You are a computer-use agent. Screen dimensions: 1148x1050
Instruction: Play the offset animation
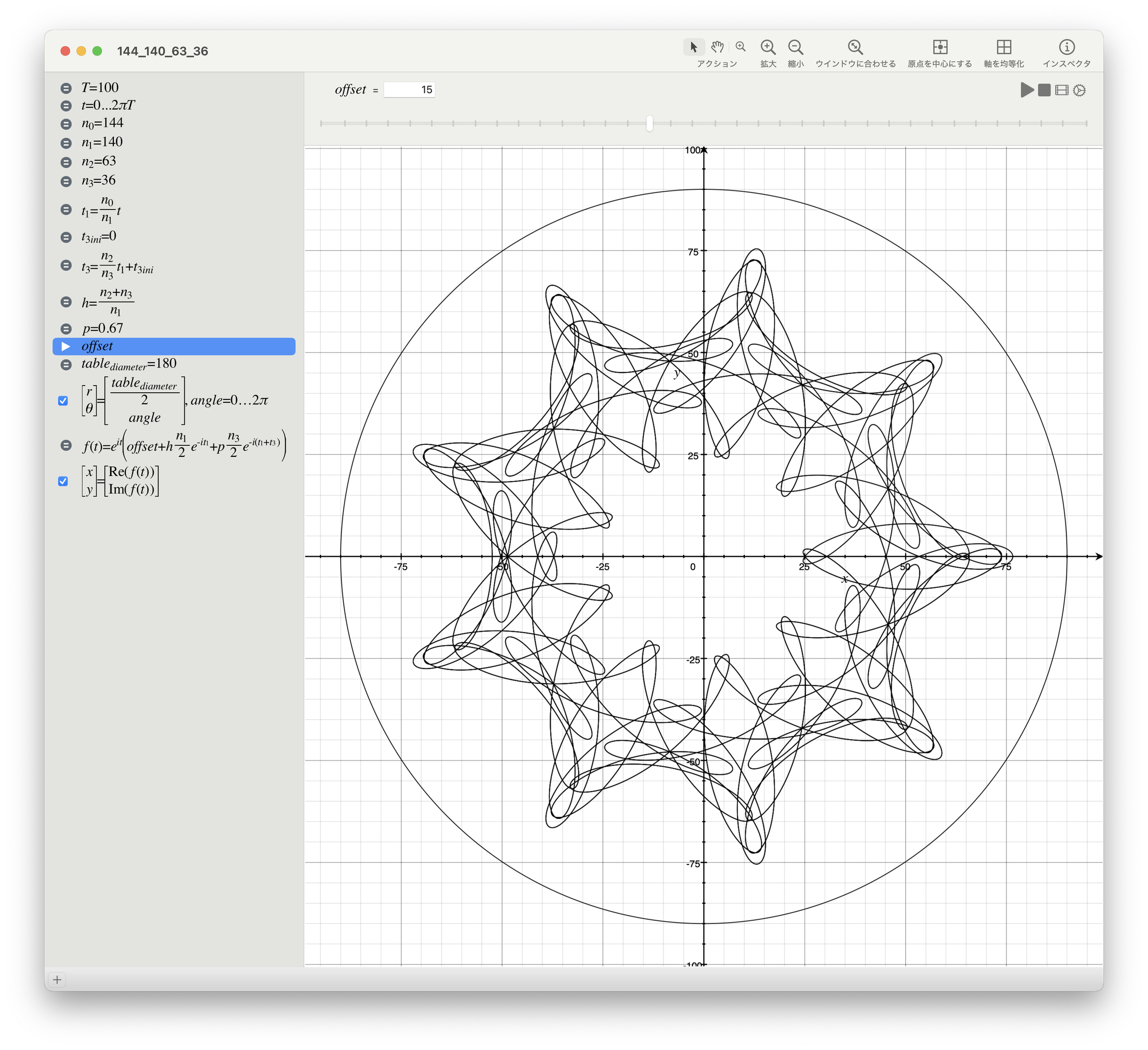pyautogui.click(x=1027, y=90)
